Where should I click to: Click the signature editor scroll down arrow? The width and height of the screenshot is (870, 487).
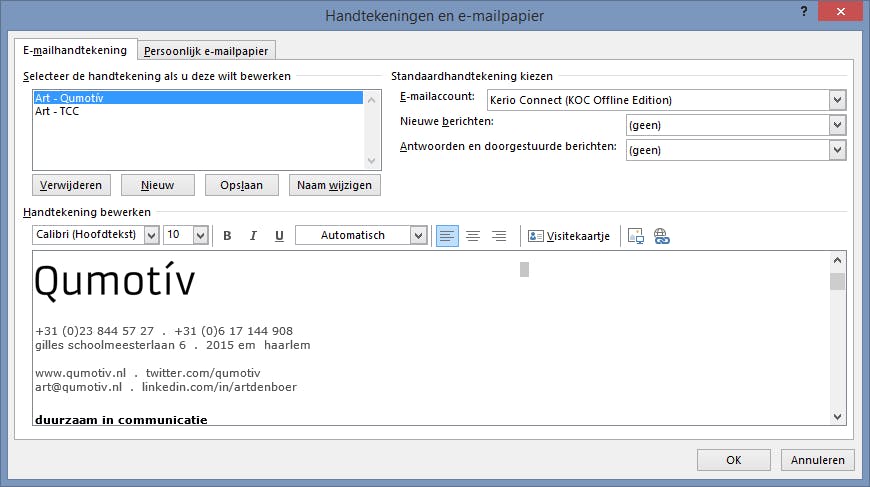tap(837, 417)
